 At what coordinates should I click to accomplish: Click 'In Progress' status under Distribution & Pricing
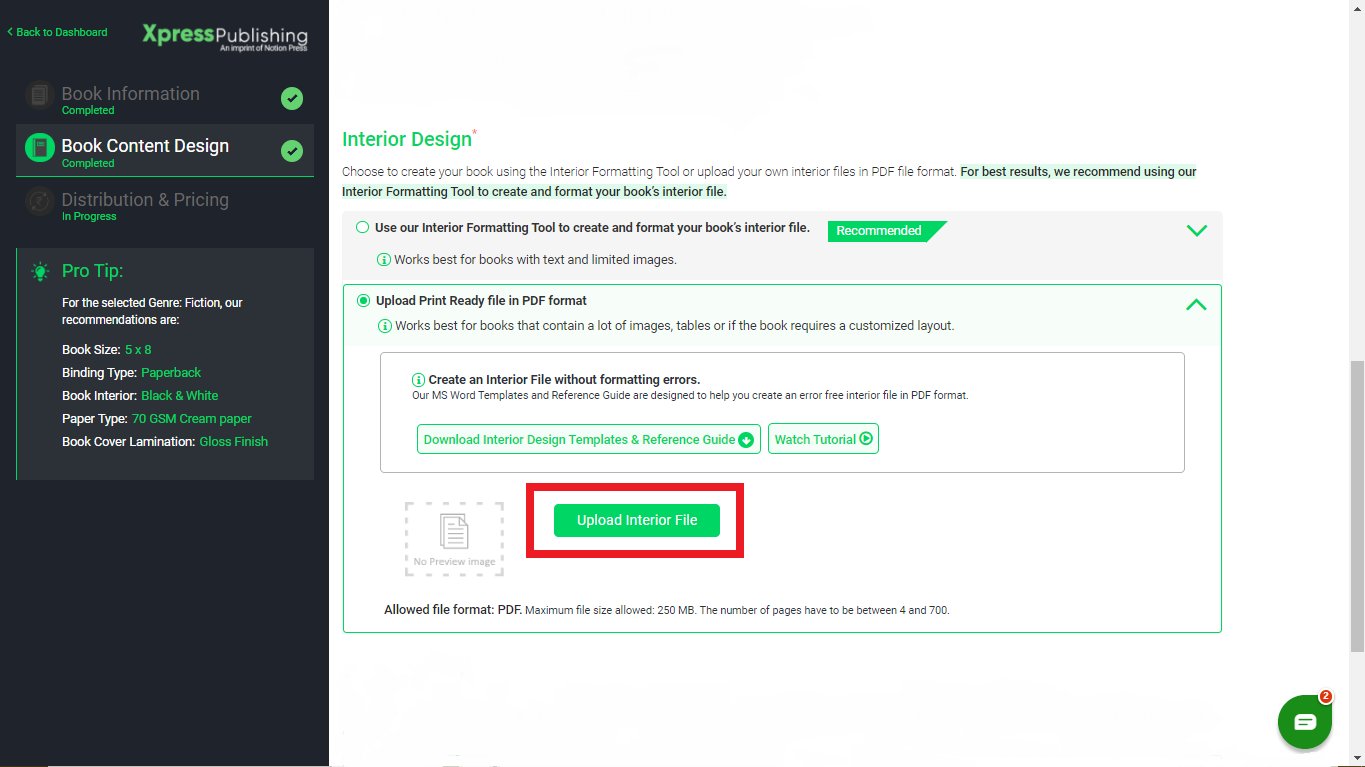[89, 216]
